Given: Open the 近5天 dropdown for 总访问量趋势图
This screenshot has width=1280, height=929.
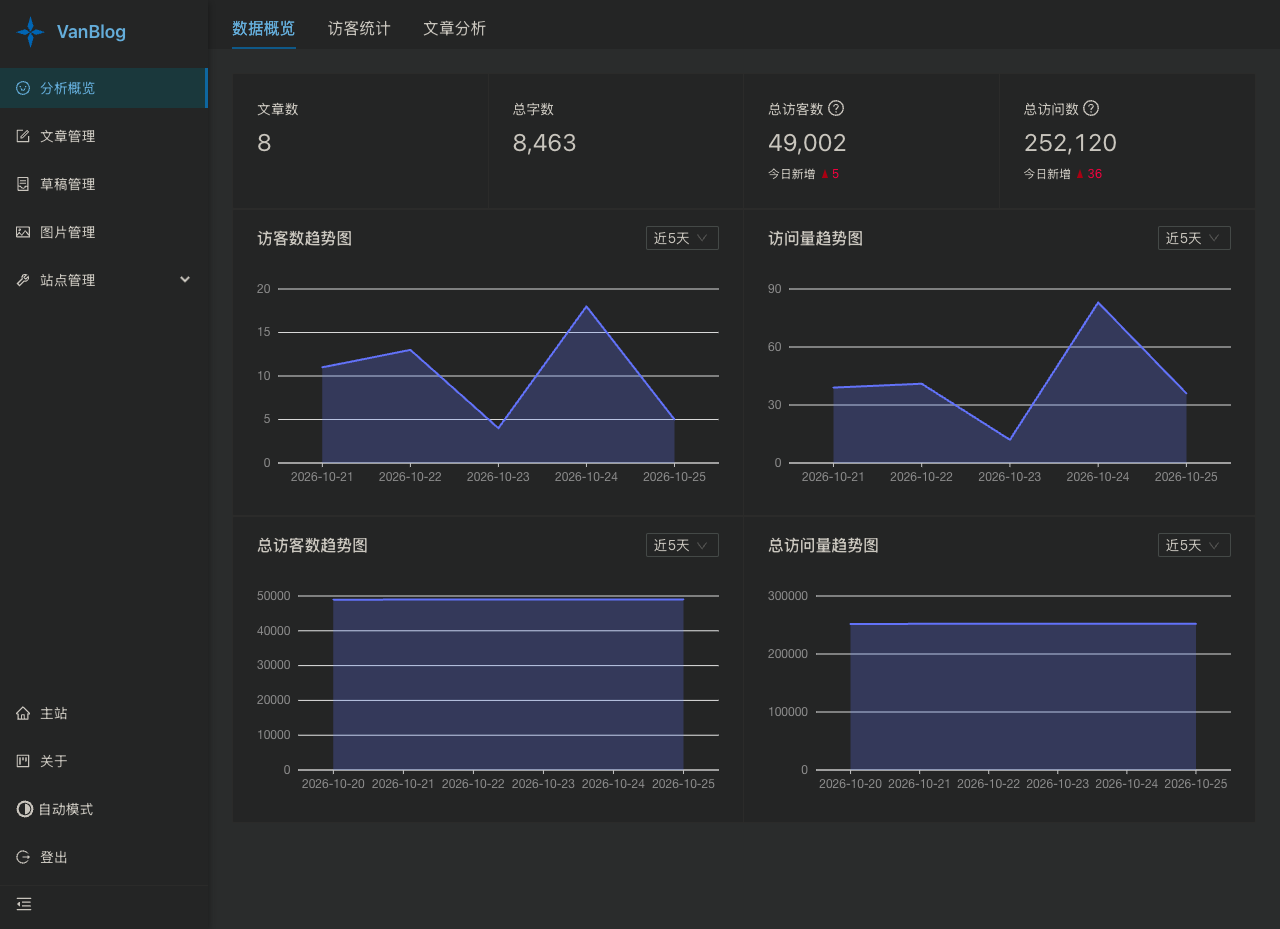Looking at the screenshot, I should point(1194,545).
